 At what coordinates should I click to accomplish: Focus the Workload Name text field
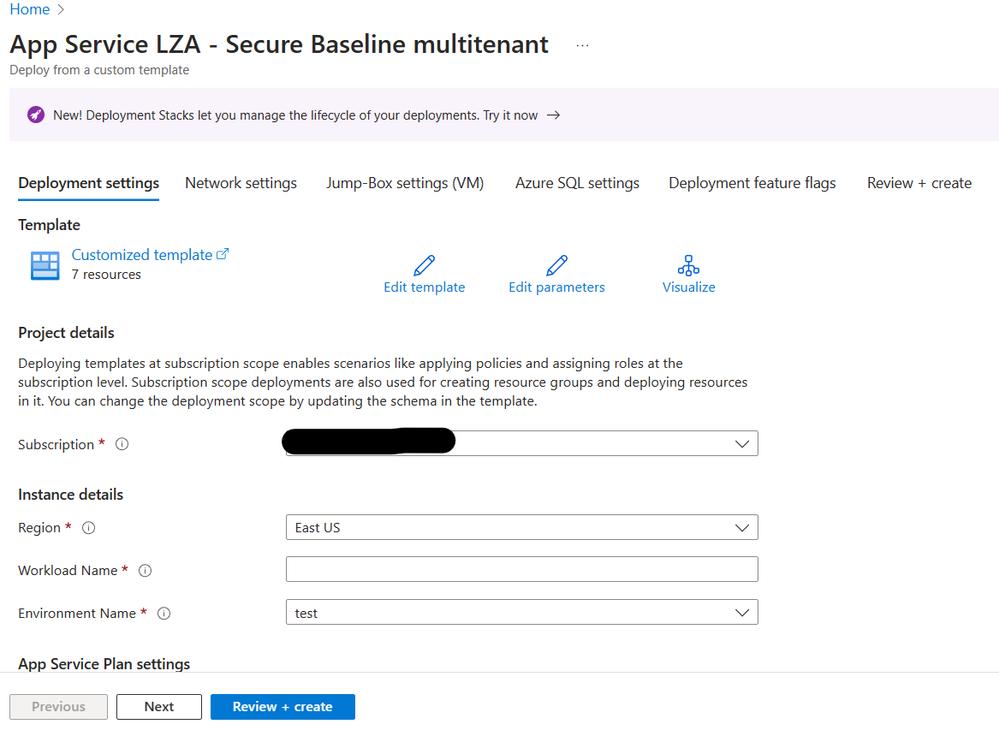522,569
